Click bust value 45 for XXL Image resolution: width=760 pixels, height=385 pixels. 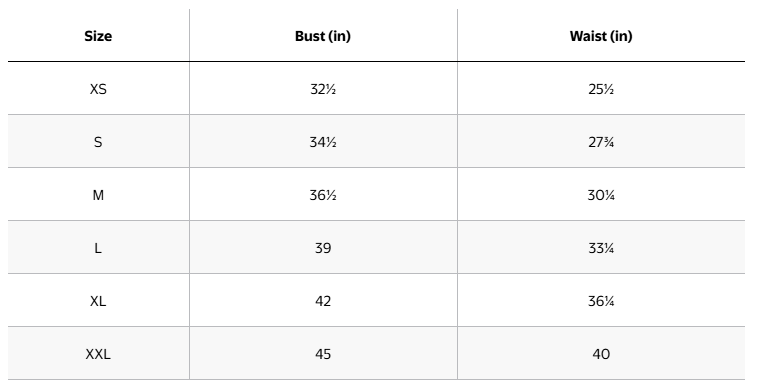(x=323, y=354)
